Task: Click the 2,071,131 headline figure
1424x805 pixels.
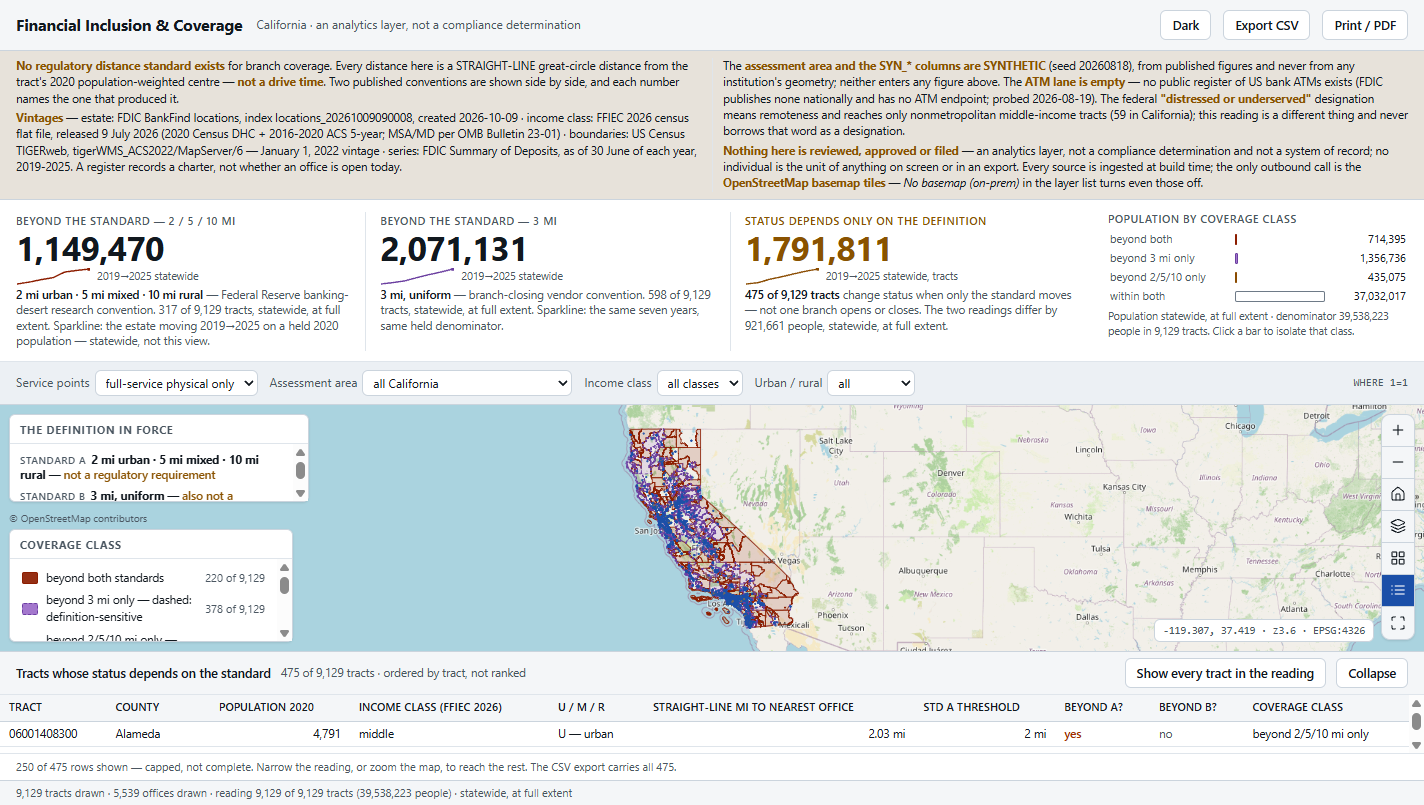Action: tap(454, 249)
